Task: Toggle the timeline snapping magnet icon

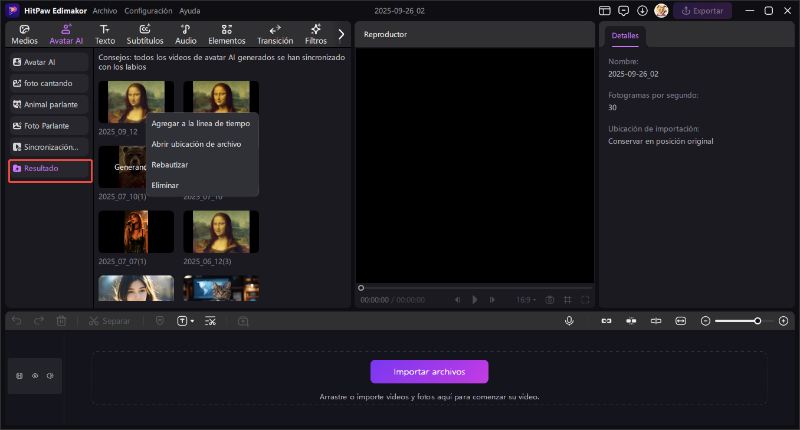Action: tap(631, 321)
